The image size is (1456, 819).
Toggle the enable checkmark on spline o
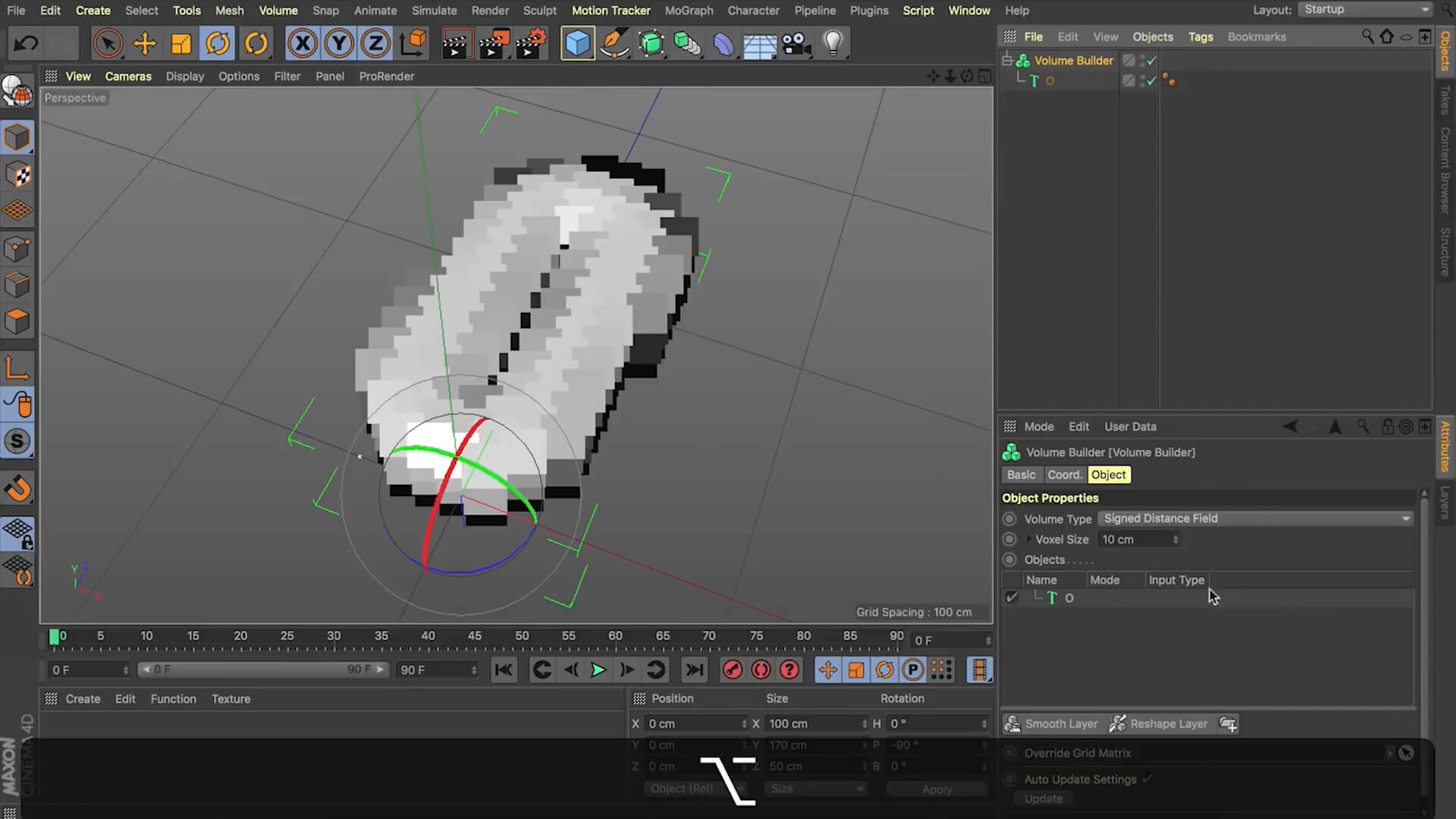(1151, 80)
